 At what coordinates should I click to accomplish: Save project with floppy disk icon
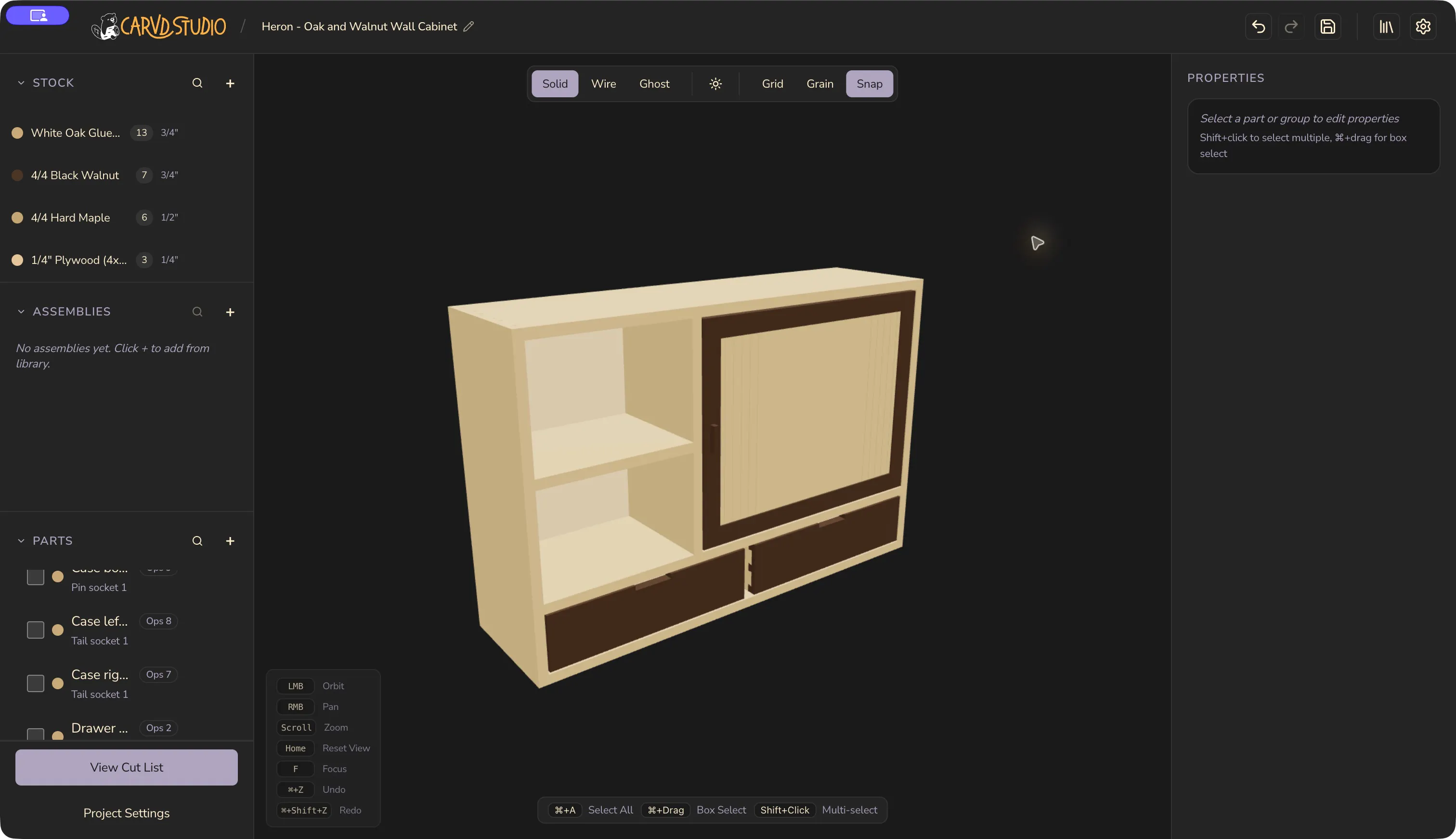tap(1327, 26)
